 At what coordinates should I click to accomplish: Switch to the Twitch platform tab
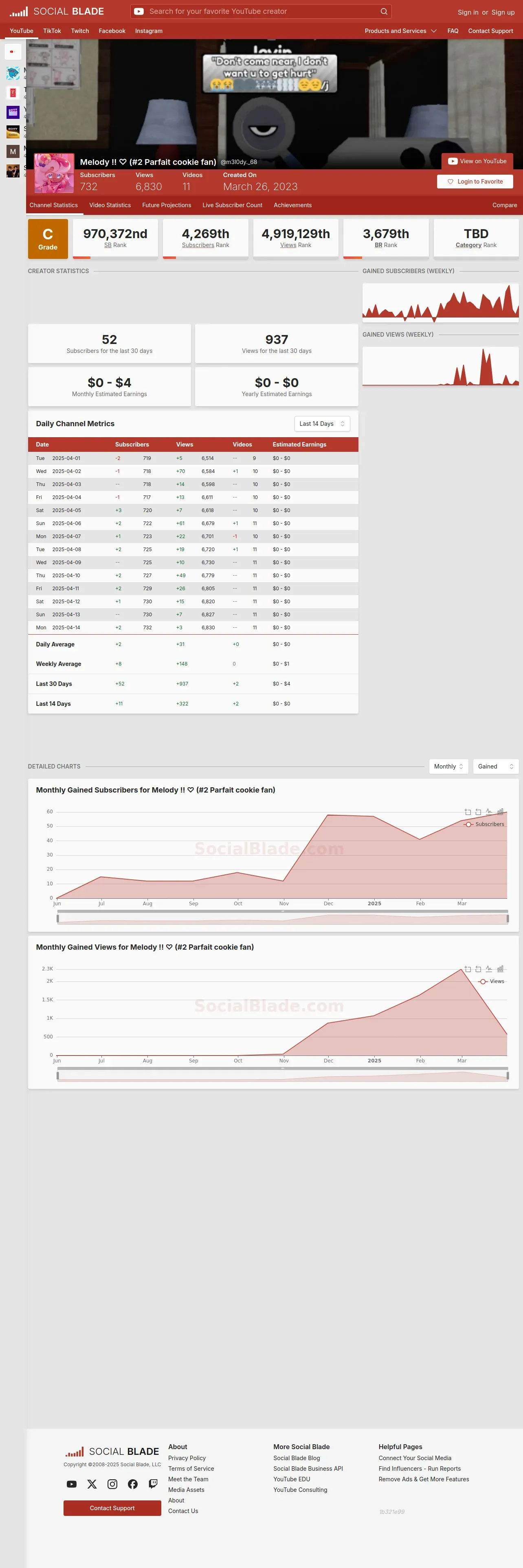(80, 31)
